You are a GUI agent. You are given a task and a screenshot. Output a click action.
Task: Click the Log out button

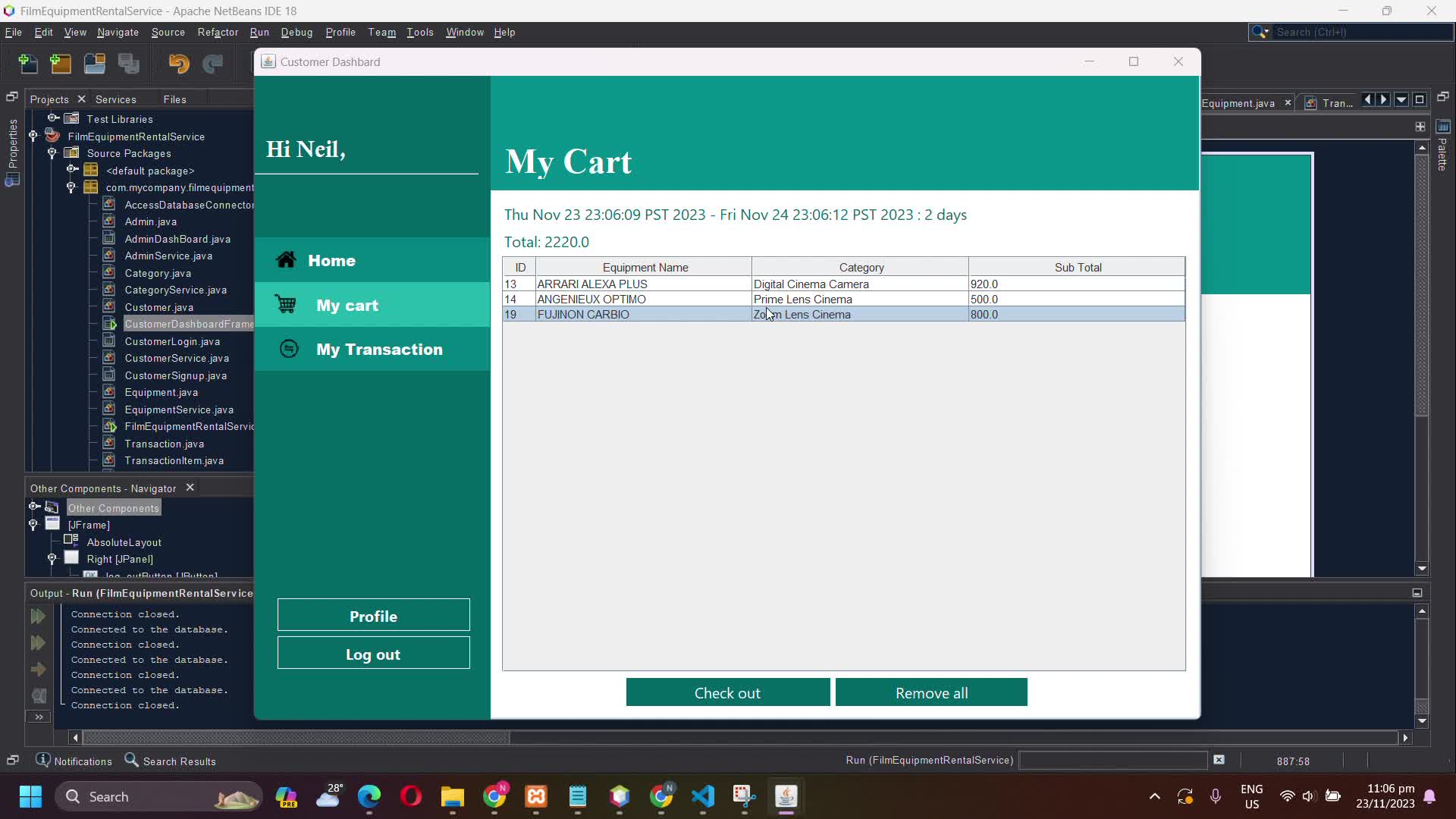click(x=373, y=654)
